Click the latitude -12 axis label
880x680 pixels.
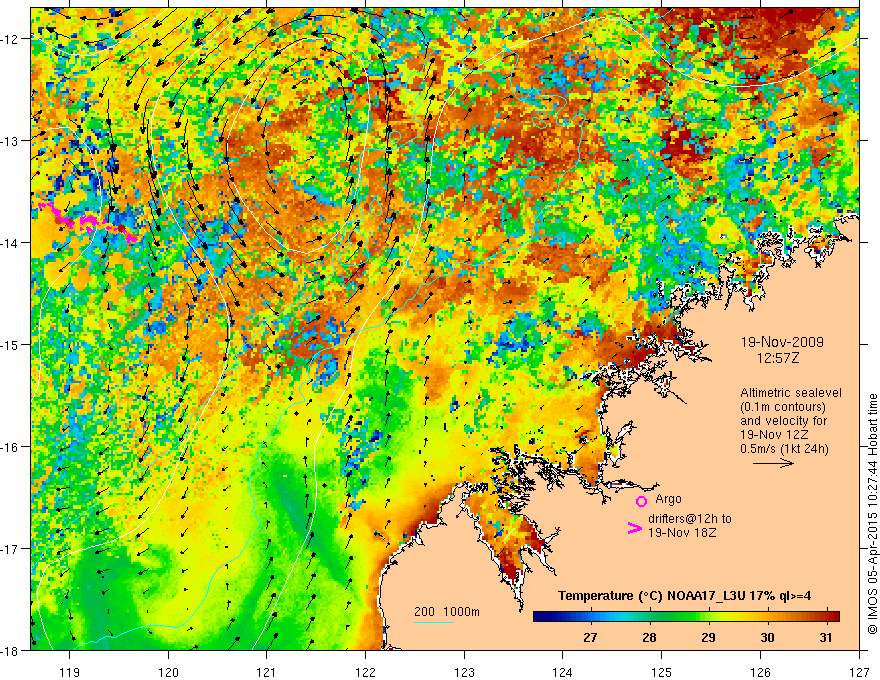[10, 39]
